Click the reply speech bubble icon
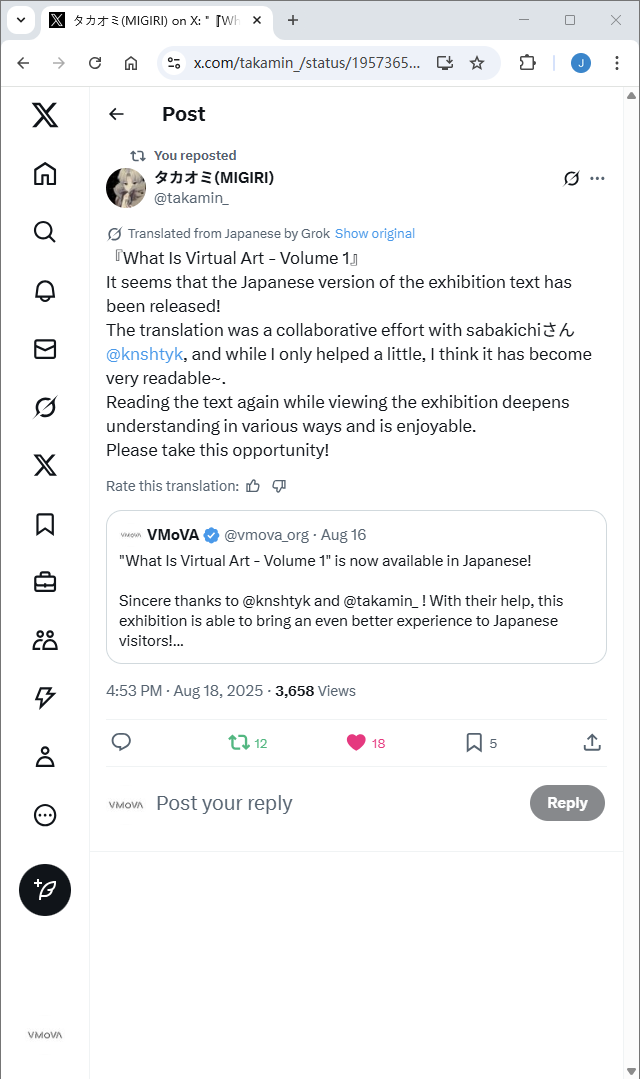 coord(121,742)
